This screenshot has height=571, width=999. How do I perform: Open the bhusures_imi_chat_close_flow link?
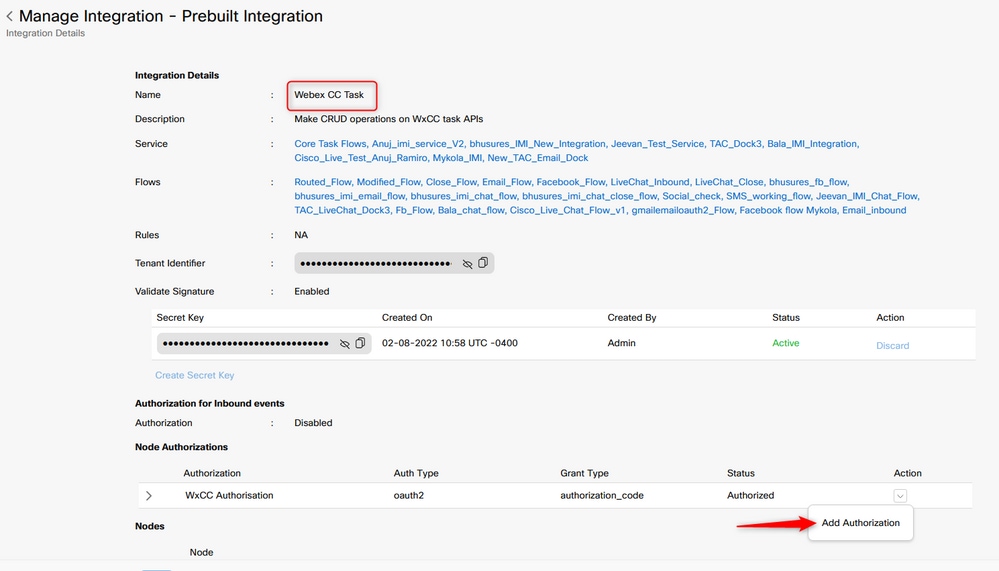coord(589,196)
